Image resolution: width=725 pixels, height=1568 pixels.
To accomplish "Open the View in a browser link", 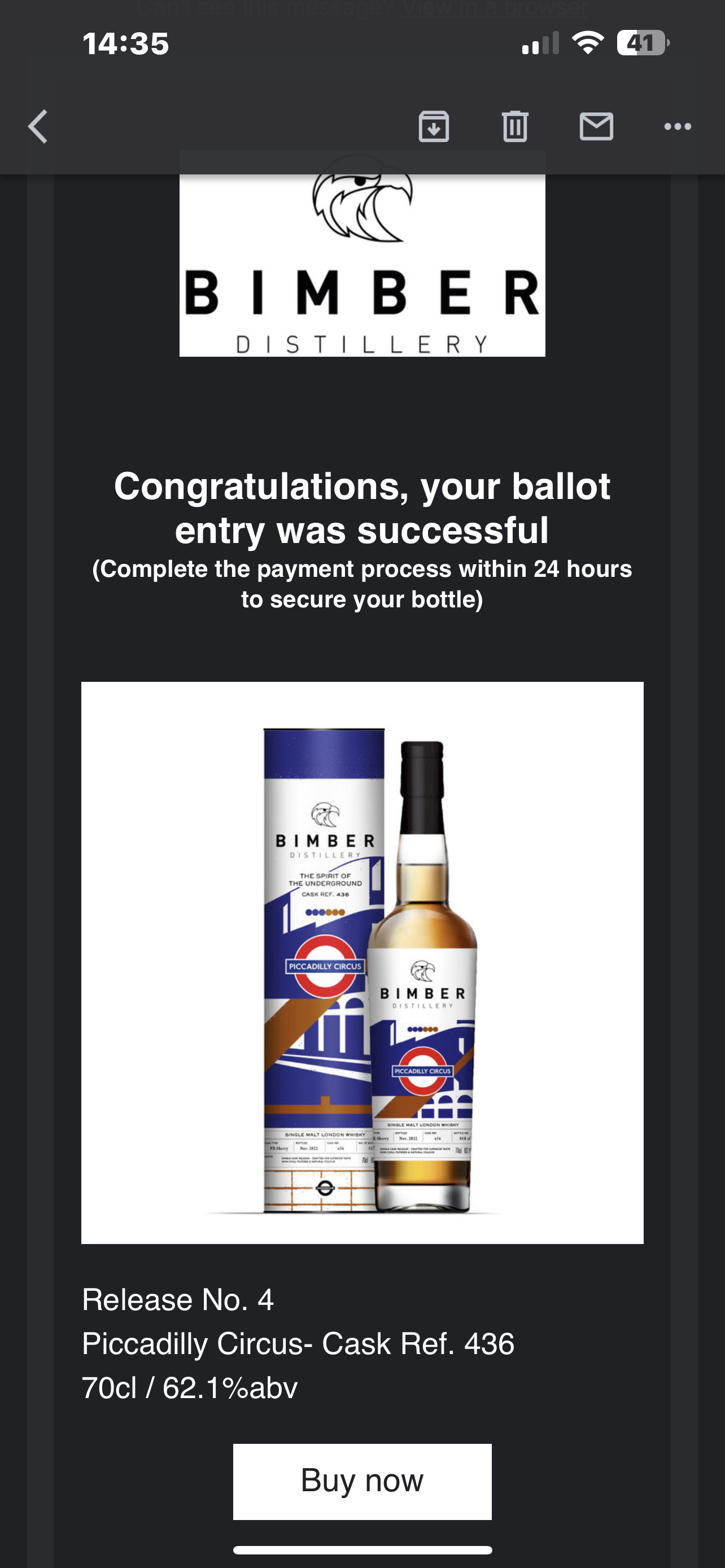I will [x=494, y=8].
